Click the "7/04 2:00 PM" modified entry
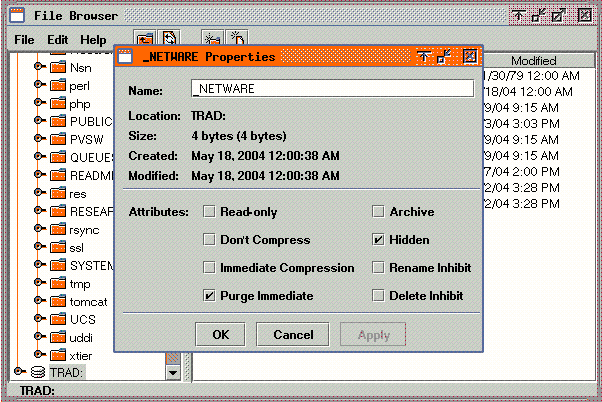The width and height of the screenshot is (602, 402). [522, 172]
